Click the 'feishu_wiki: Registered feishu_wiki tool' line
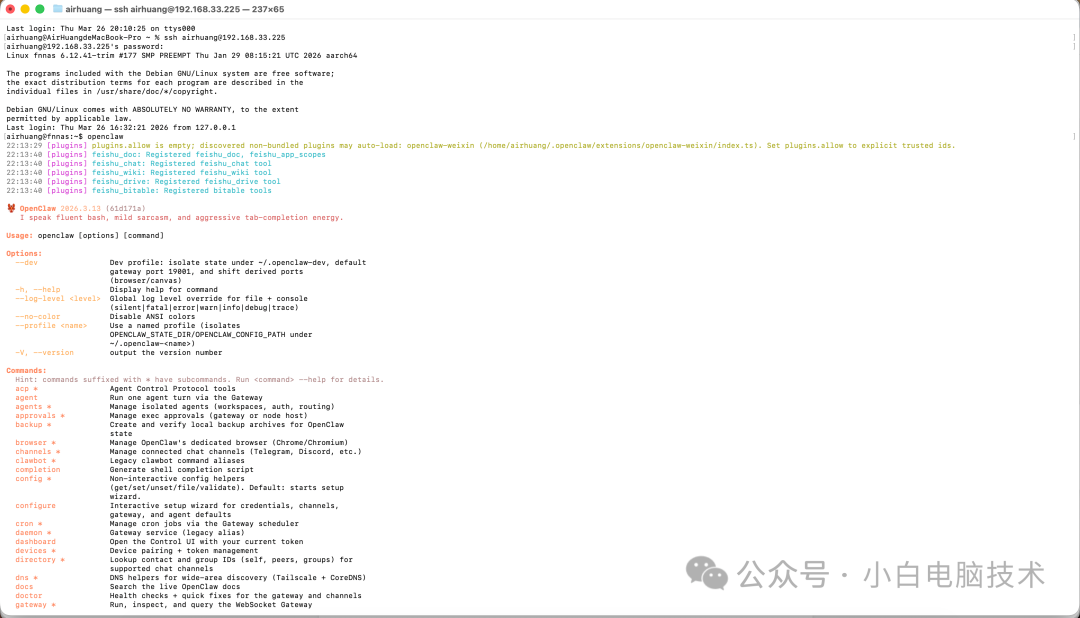 pos(139,172)
